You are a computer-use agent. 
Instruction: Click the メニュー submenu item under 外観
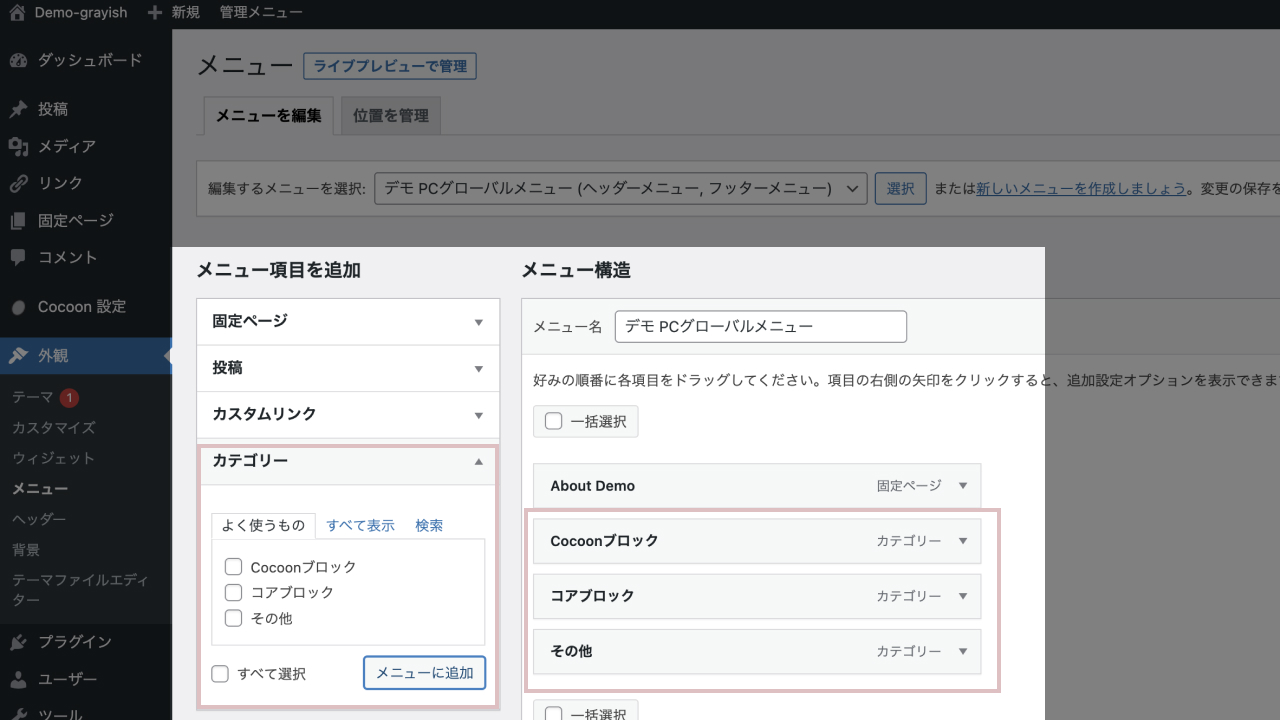click(40, 489)
